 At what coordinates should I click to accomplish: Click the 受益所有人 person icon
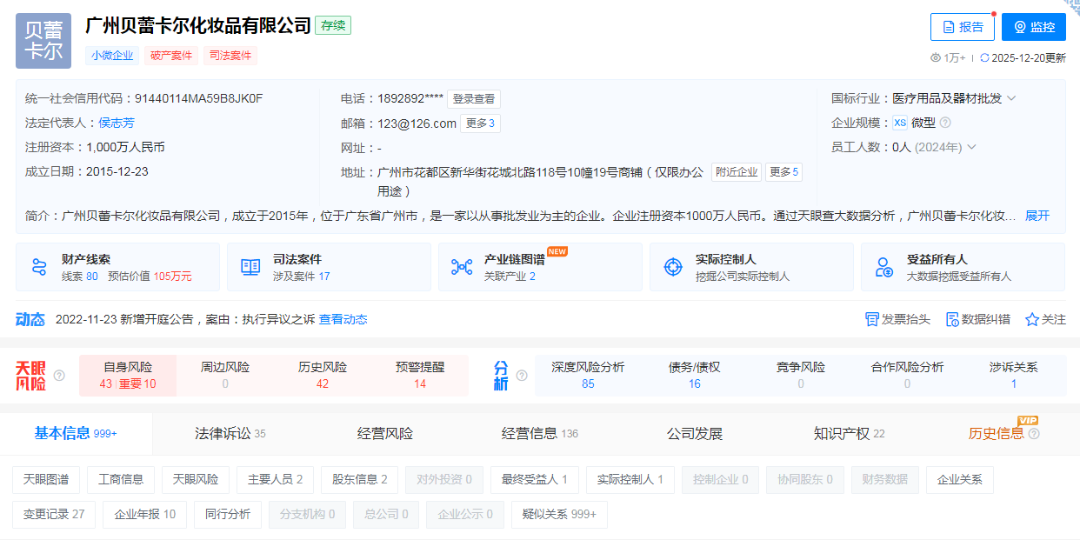click(884, 267)
